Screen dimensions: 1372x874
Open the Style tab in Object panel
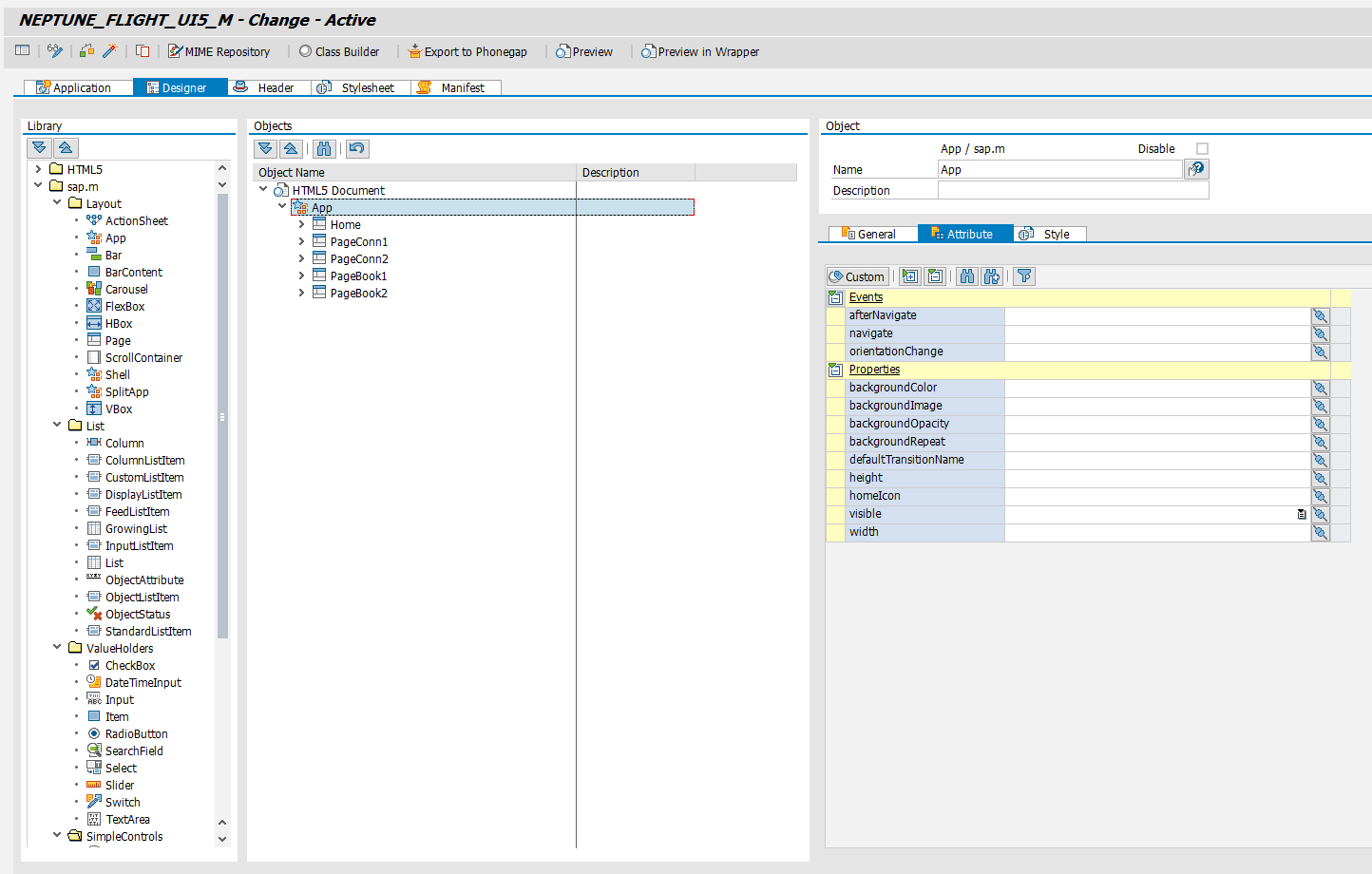tap(1049, 234)
